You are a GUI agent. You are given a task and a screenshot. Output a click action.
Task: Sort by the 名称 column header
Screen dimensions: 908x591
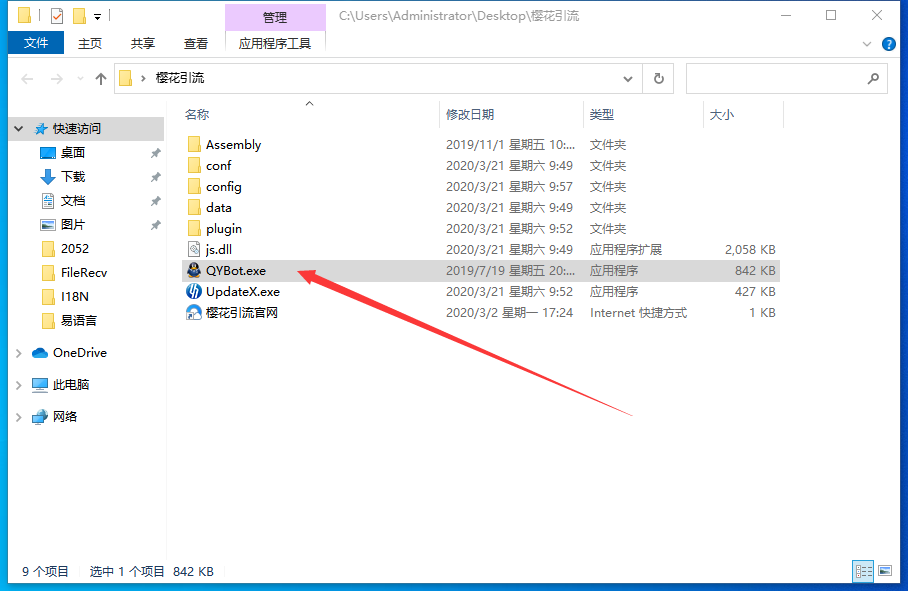[x=197, y=115]
